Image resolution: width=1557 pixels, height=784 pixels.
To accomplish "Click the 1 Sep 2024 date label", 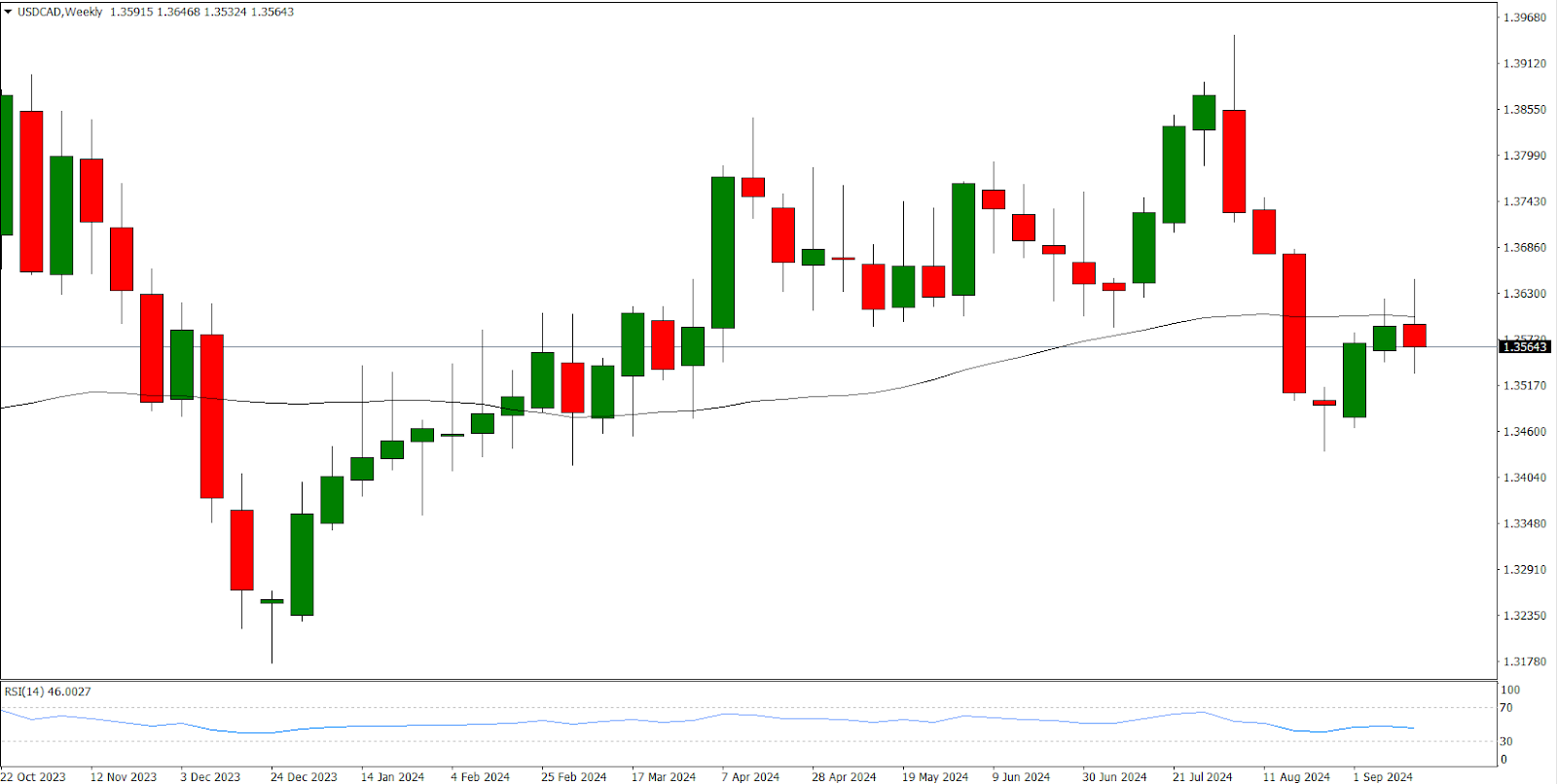I will pyautogui.click(x=1382, y=776).
